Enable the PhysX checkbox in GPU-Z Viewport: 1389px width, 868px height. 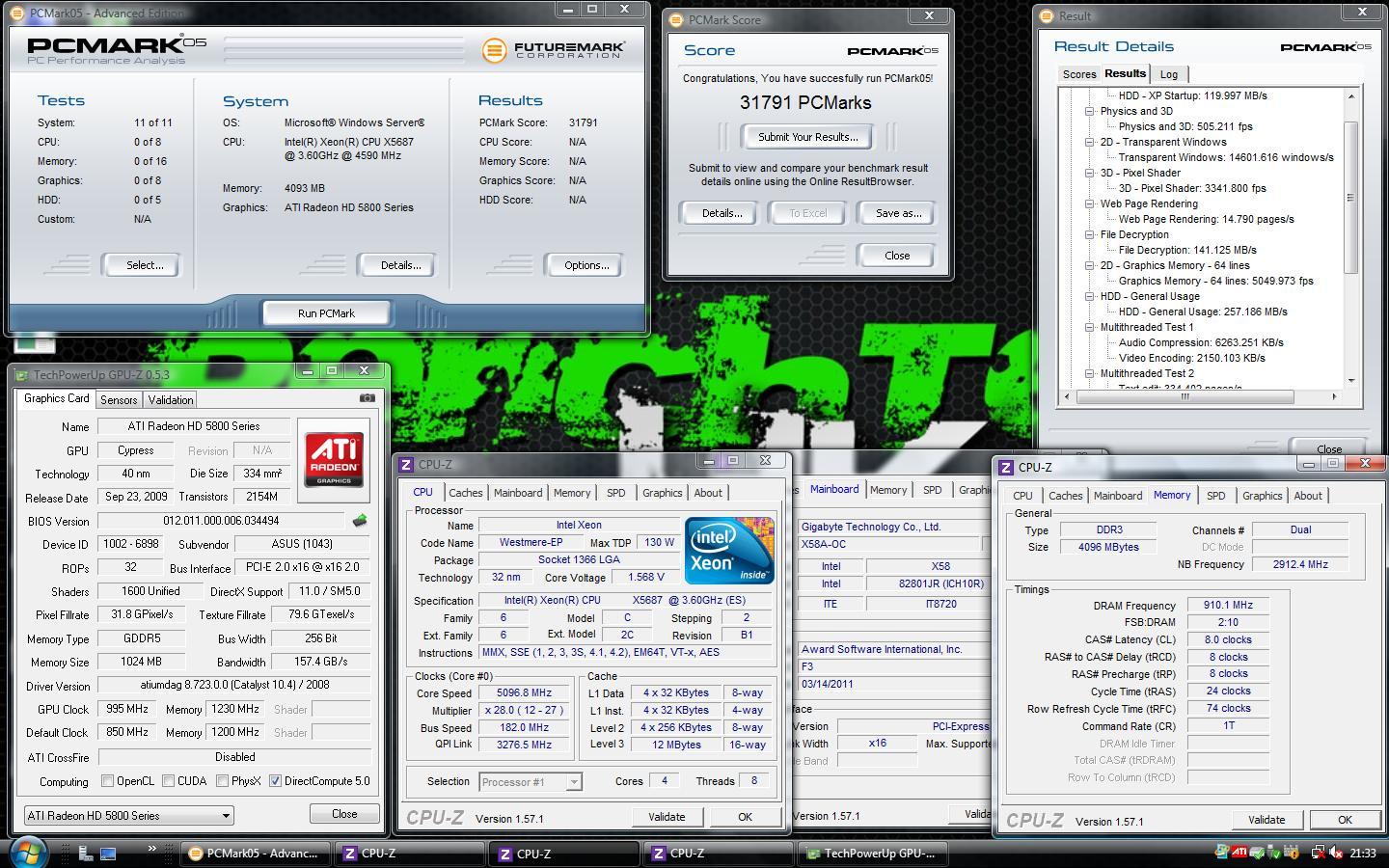coord(223,781)
